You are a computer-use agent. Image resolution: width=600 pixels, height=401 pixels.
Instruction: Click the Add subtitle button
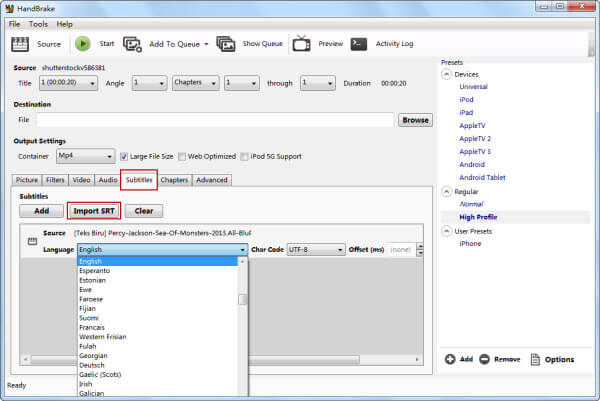41,211
